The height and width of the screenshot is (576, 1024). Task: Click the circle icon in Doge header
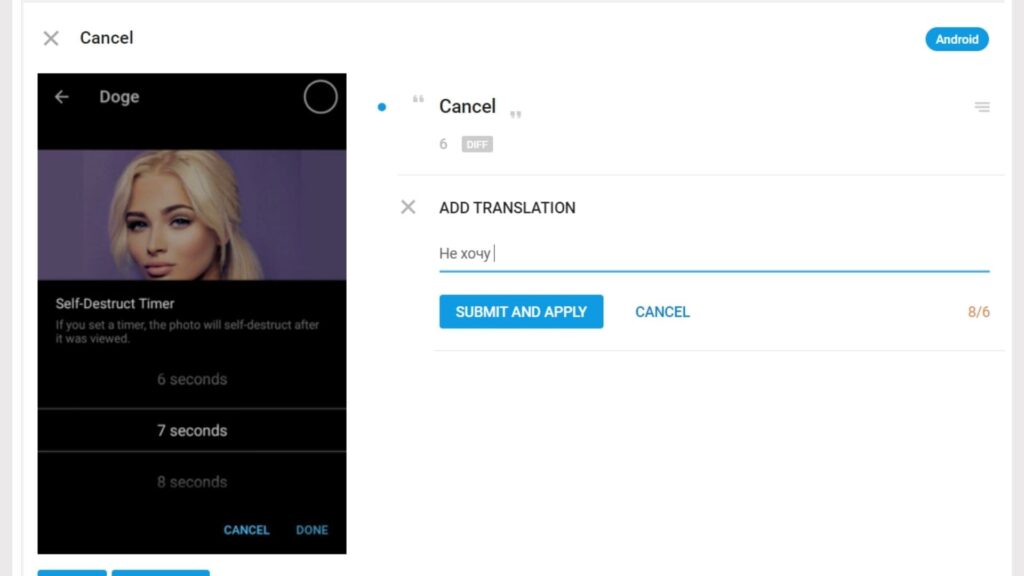(320, 97)
